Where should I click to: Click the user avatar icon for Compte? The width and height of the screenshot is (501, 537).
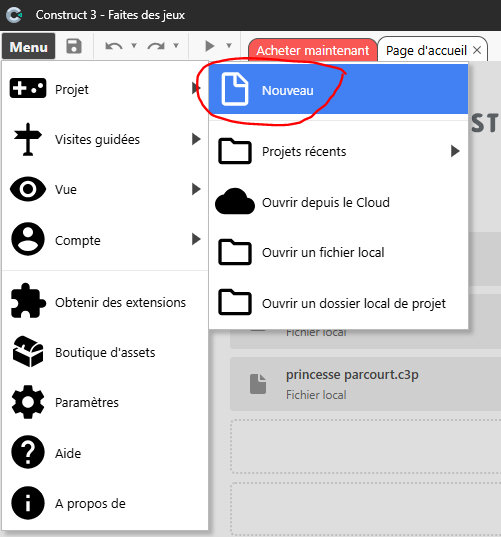(28, 239)
